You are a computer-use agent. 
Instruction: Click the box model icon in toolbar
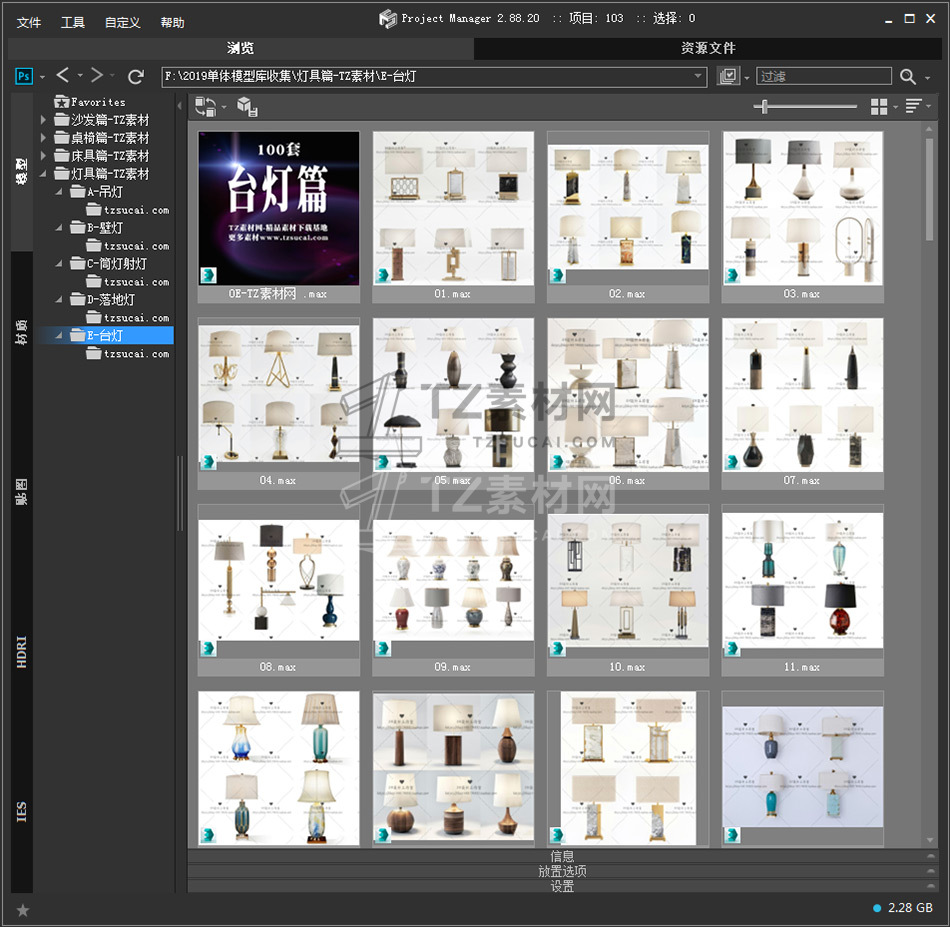(x=246, y=106)
